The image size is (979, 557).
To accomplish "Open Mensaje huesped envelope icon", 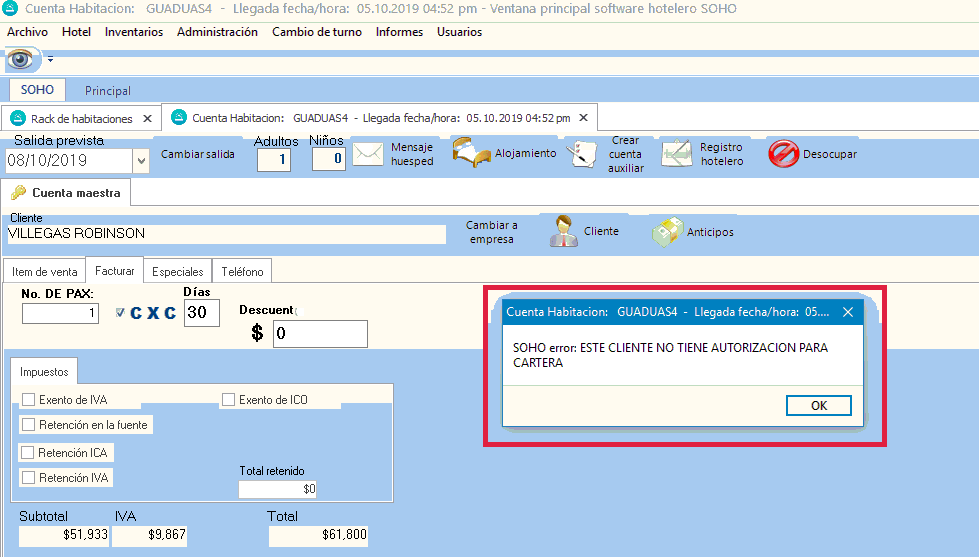I will (368, 154).
